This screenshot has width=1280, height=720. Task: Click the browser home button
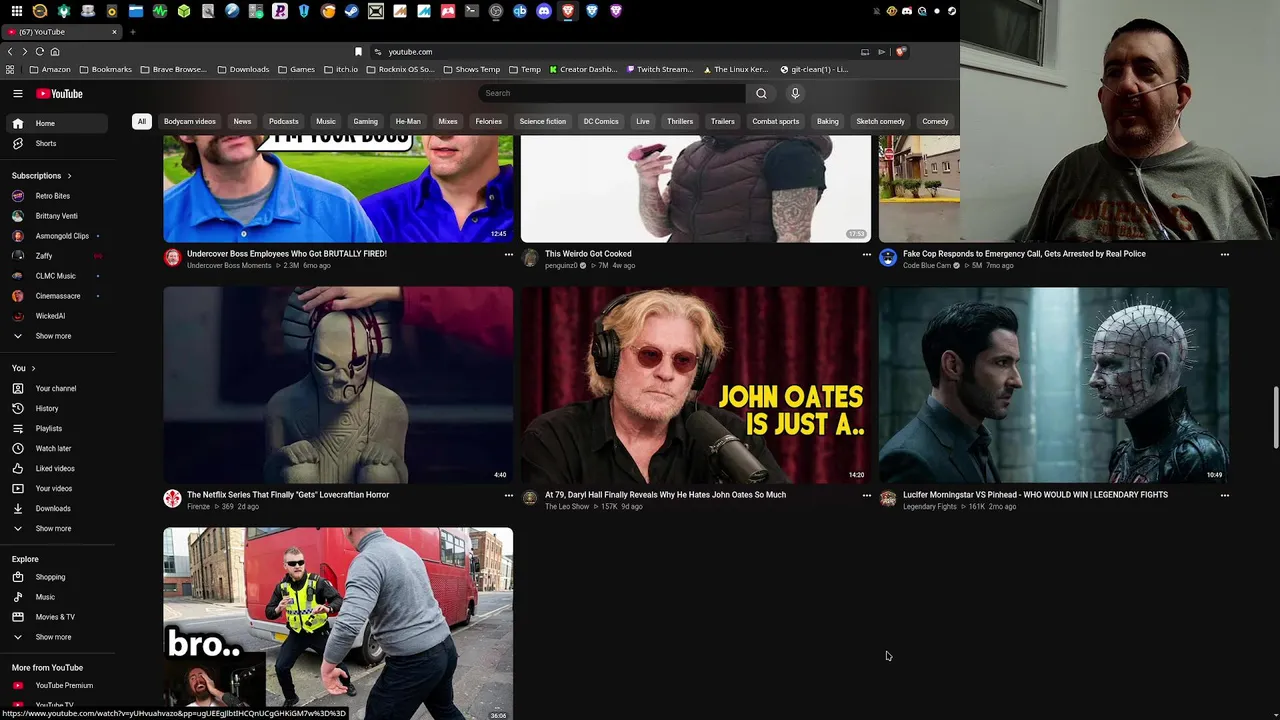(x=55, y=51)
